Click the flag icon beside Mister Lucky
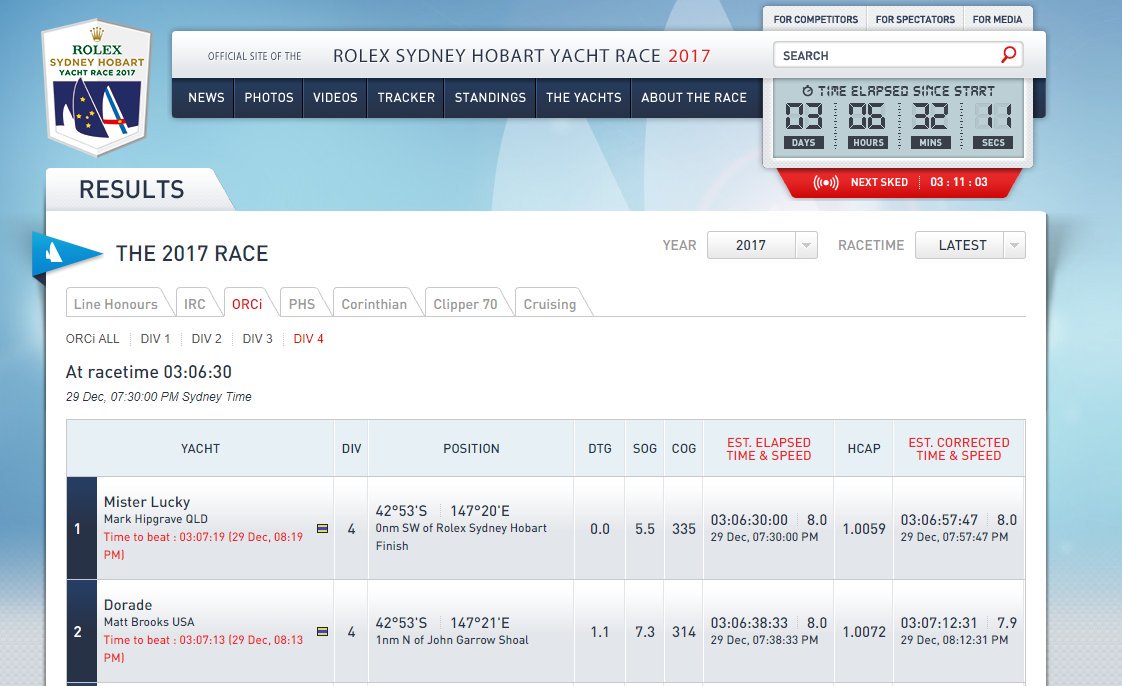The image size is (1122, 686). (322, 529)
